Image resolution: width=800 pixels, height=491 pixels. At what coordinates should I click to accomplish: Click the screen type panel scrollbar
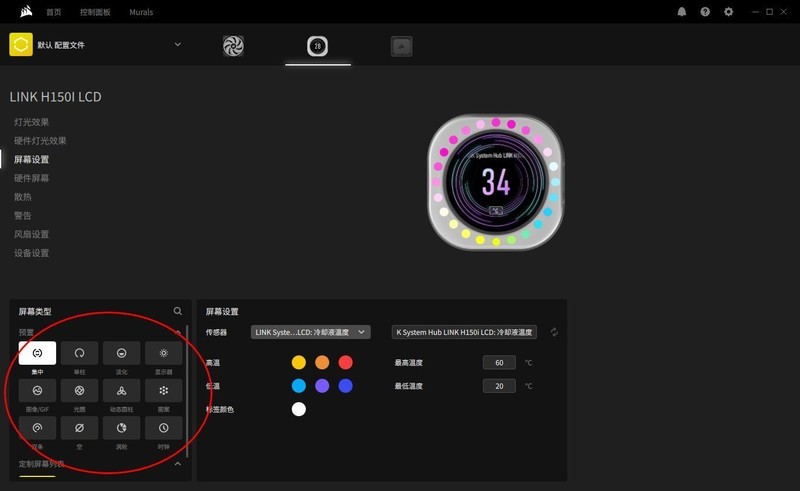pos(187,392)
